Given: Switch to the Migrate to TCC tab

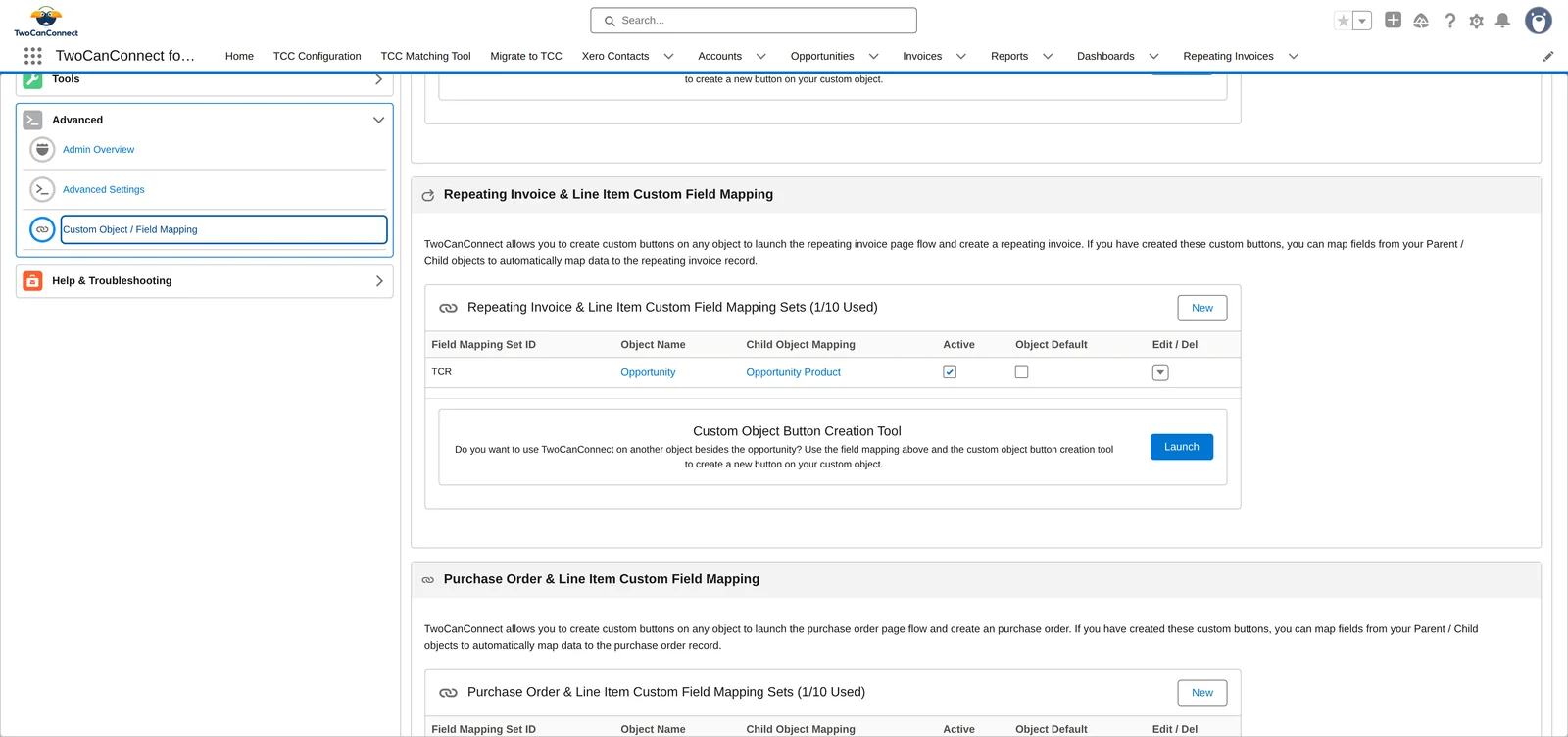Looking at the screenshot, I should point(526,56).
